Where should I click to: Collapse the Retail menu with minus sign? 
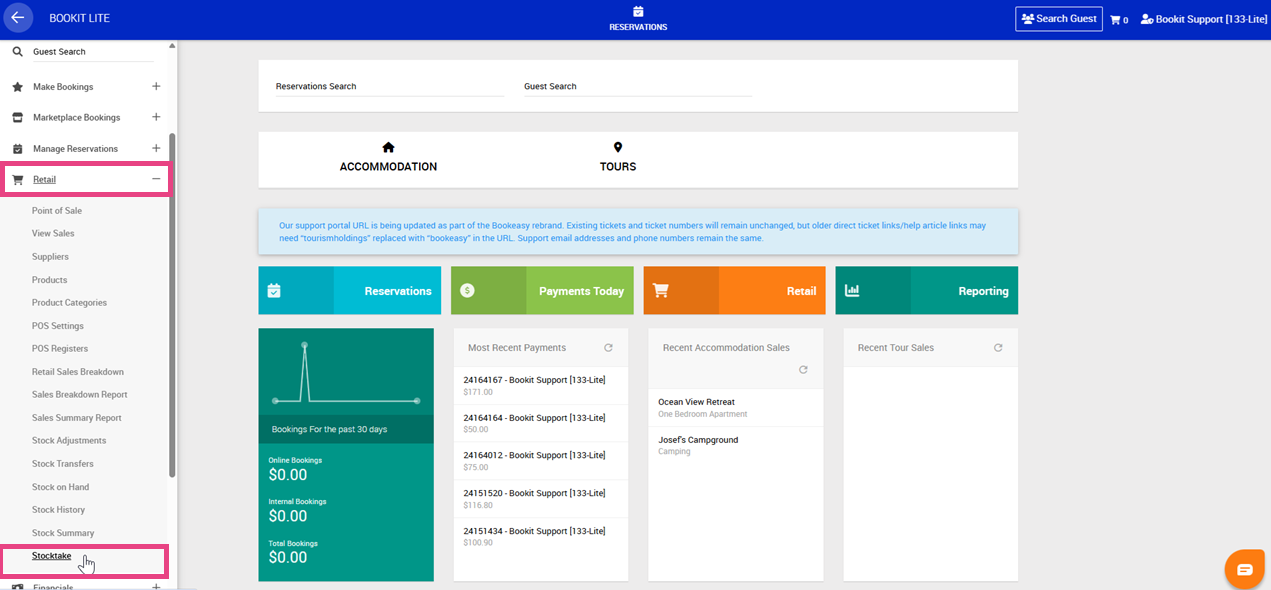tap(156, 179)
